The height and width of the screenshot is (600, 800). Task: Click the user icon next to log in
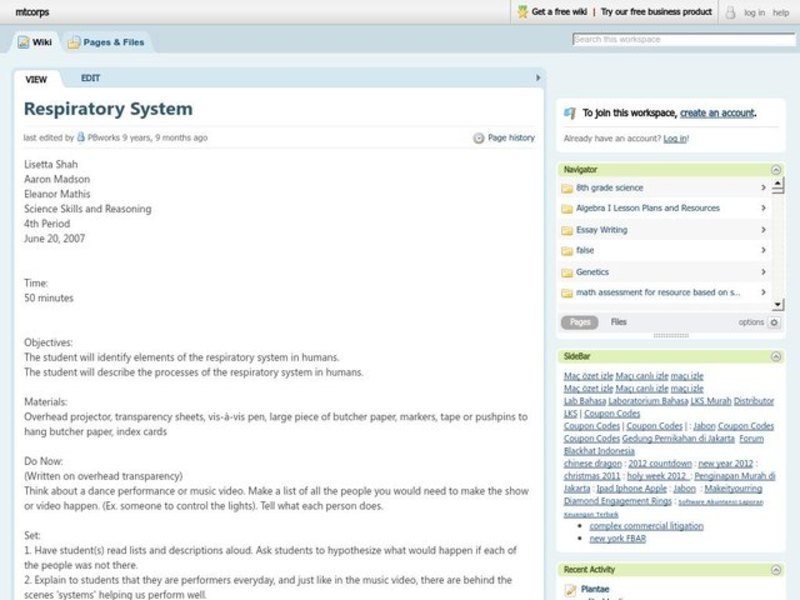[x=730, y=12]
